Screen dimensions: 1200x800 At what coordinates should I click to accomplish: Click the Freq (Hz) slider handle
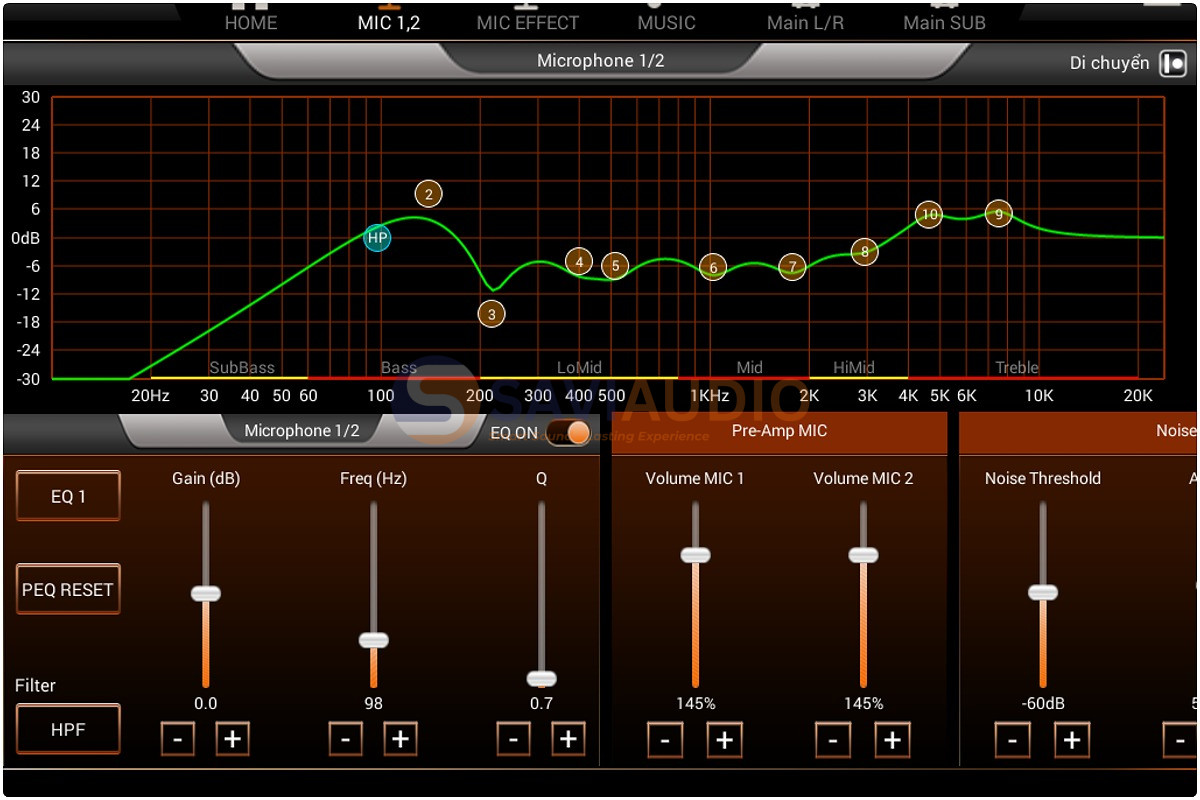pos(374,640)
